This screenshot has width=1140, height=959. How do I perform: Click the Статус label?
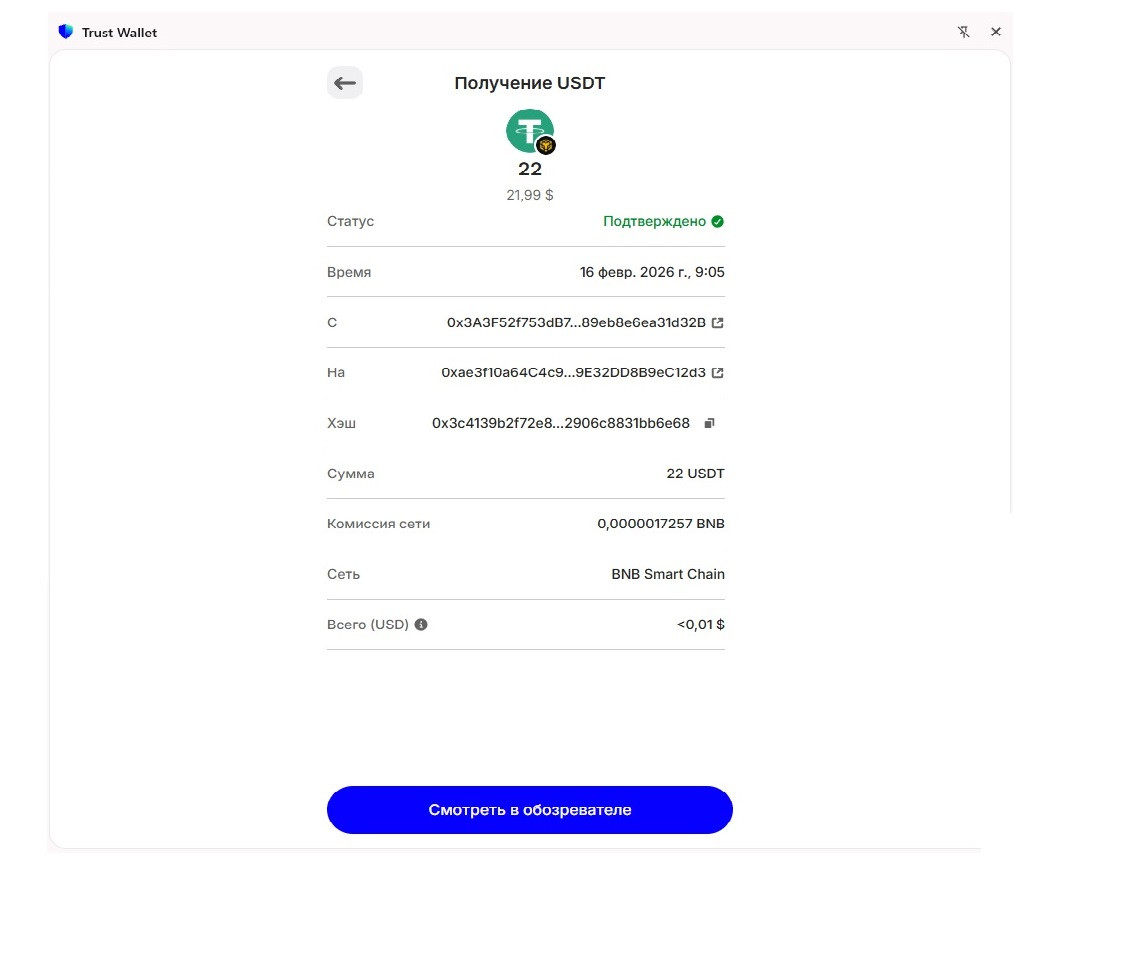pyautogui.click(x=350, y=221)
